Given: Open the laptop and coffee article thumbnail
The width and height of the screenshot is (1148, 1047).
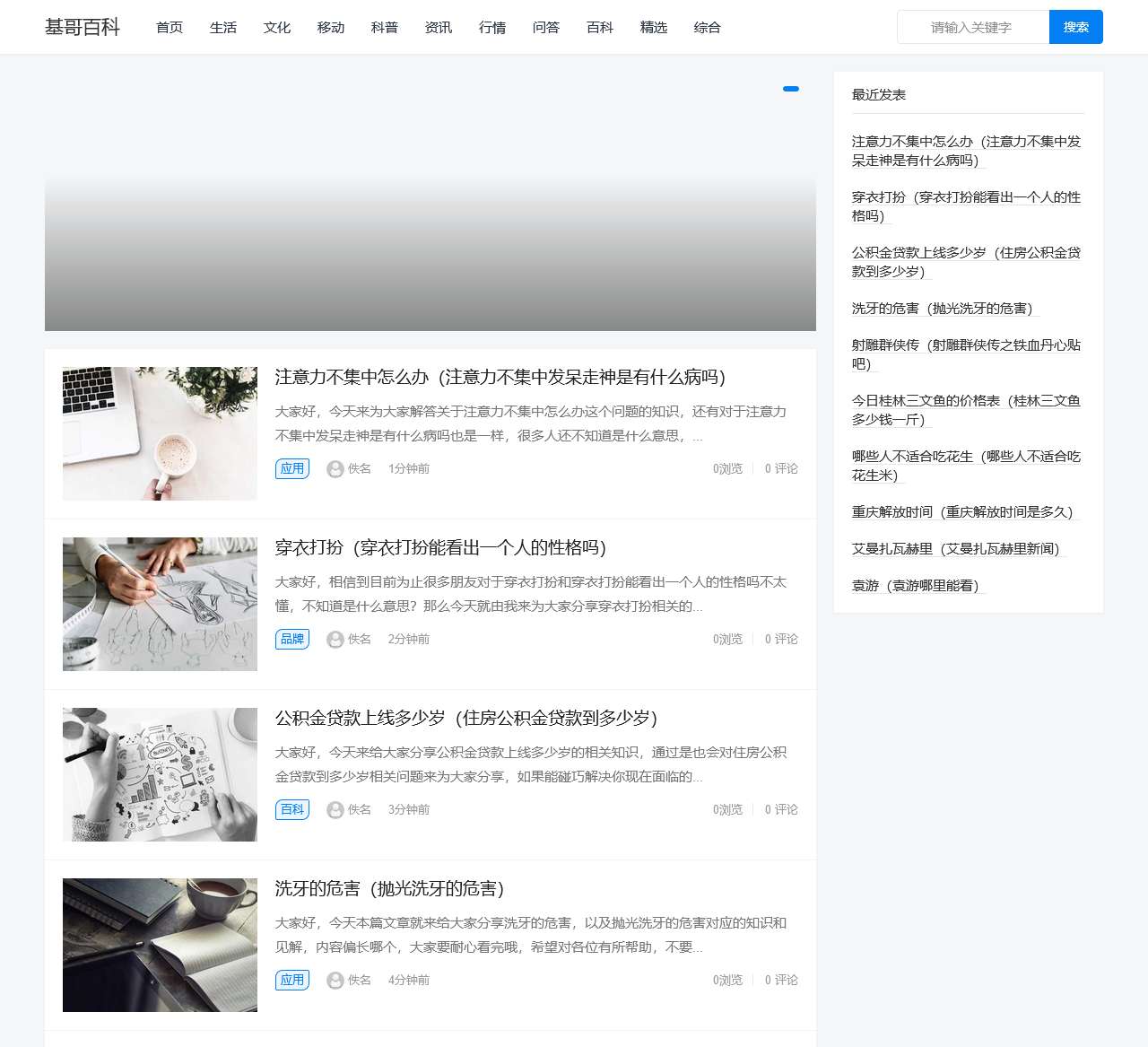Looking at the screenshot, I should coord(160,433).
